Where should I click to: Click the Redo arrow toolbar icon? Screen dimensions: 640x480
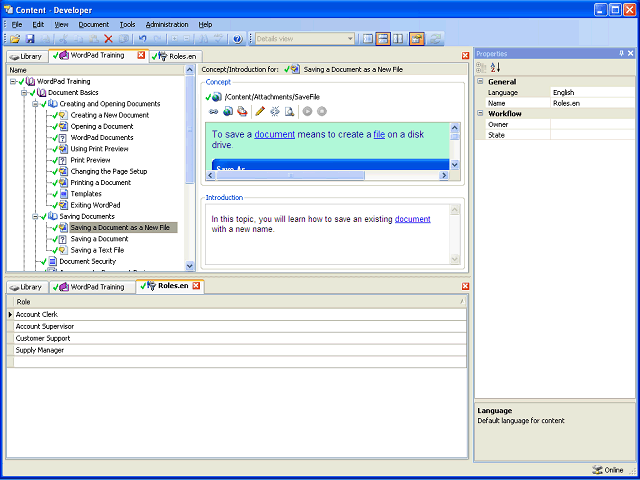click(x=157, y=39)
